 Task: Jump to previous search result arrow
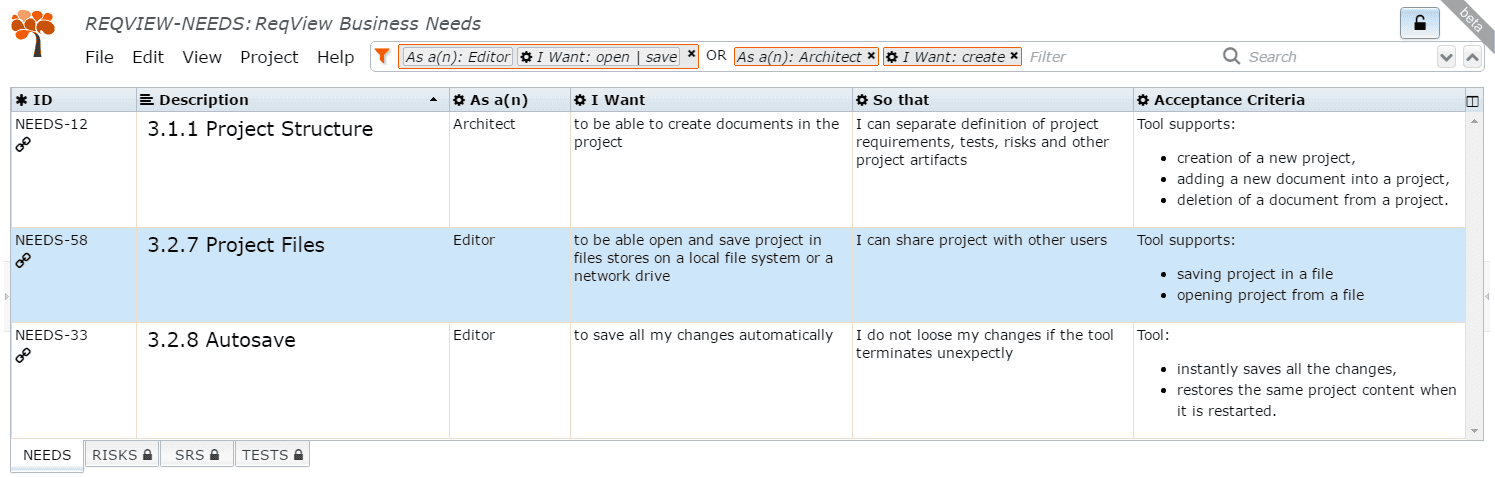pos(1471,58)
